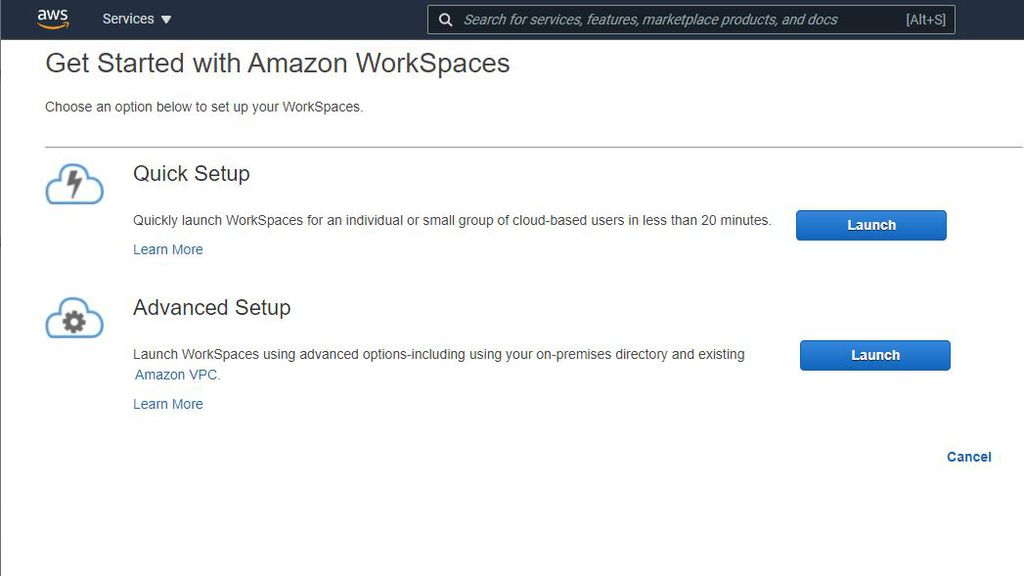Viewport: 1024px width, 576px height.
Task: Click Cancel to exit setup
Action: (968, 456)
